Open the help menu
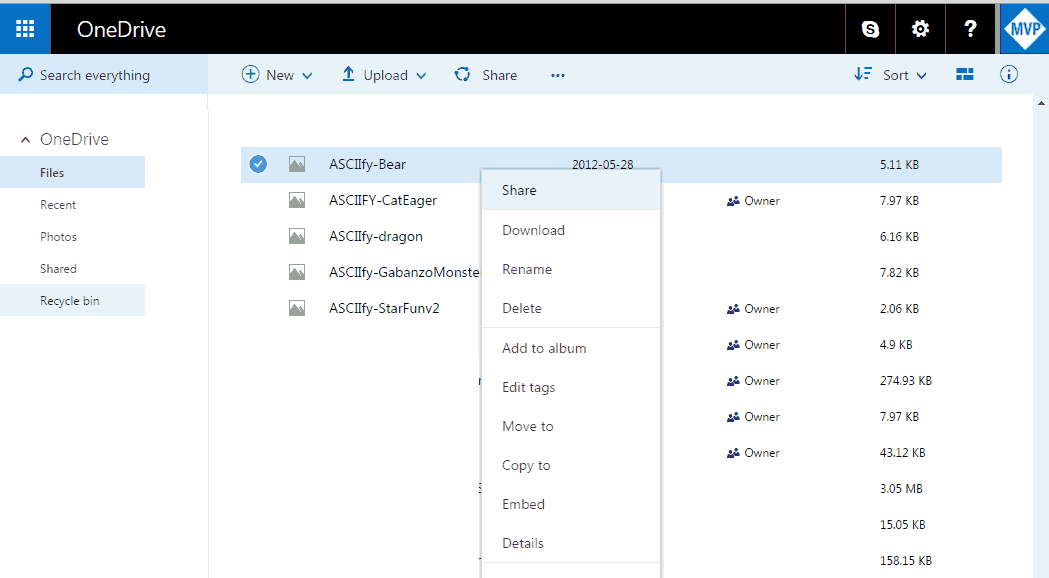 tap(969, 28)
